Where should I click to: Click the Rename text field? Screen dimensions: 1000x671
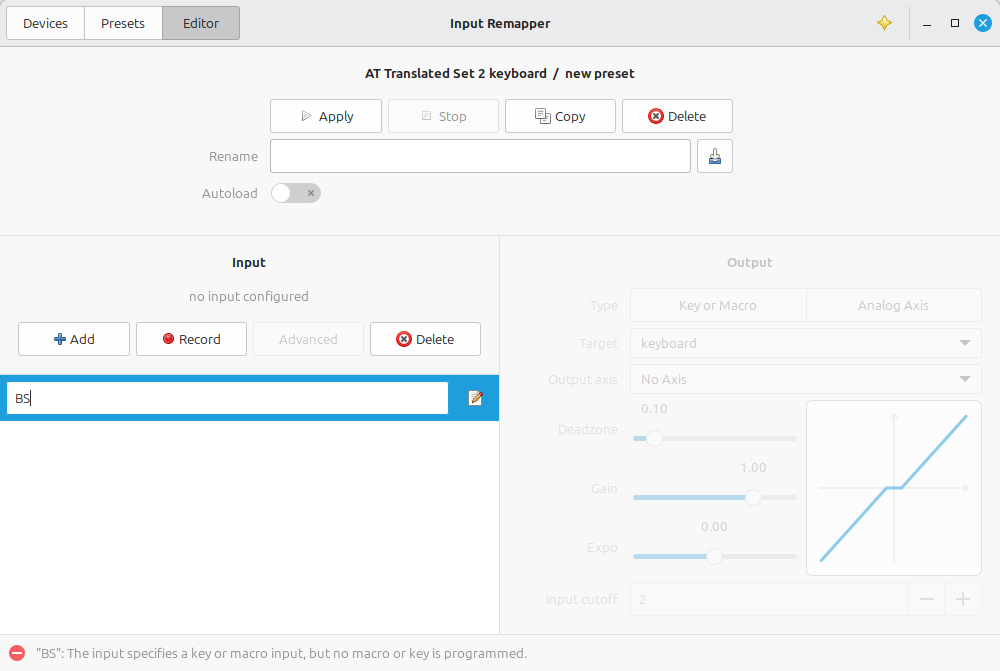point(480,156)
